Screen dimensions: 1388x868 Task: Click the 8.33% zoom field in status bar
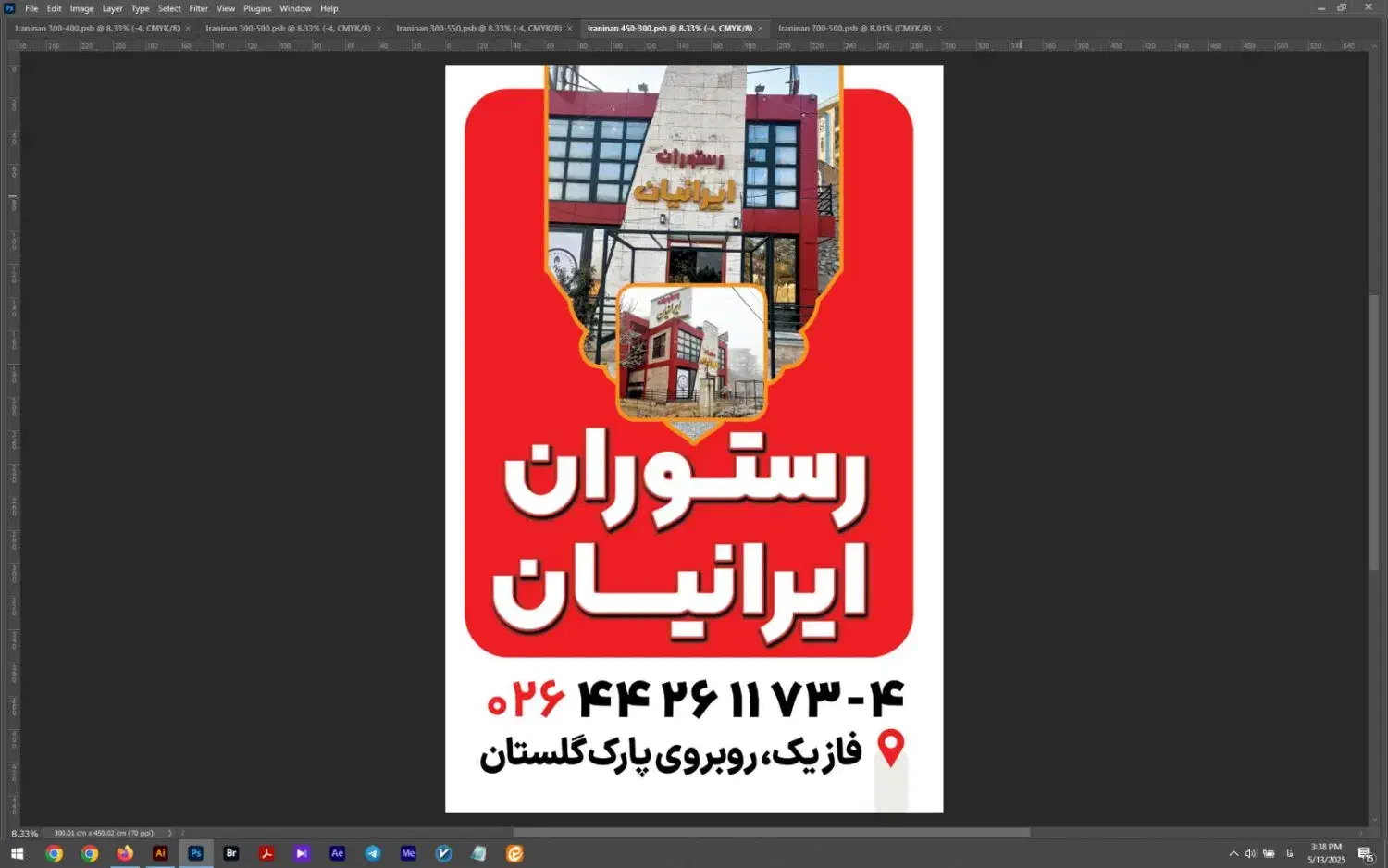pos(25,833)
